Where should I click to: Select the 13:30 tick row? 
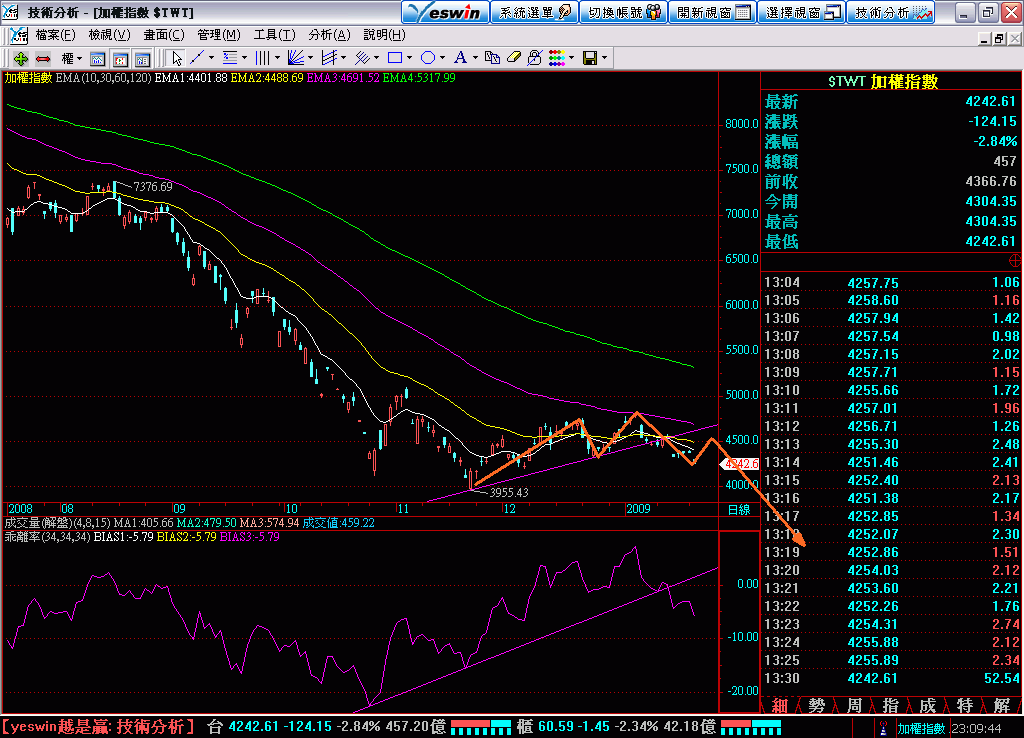tap(891, 678)
